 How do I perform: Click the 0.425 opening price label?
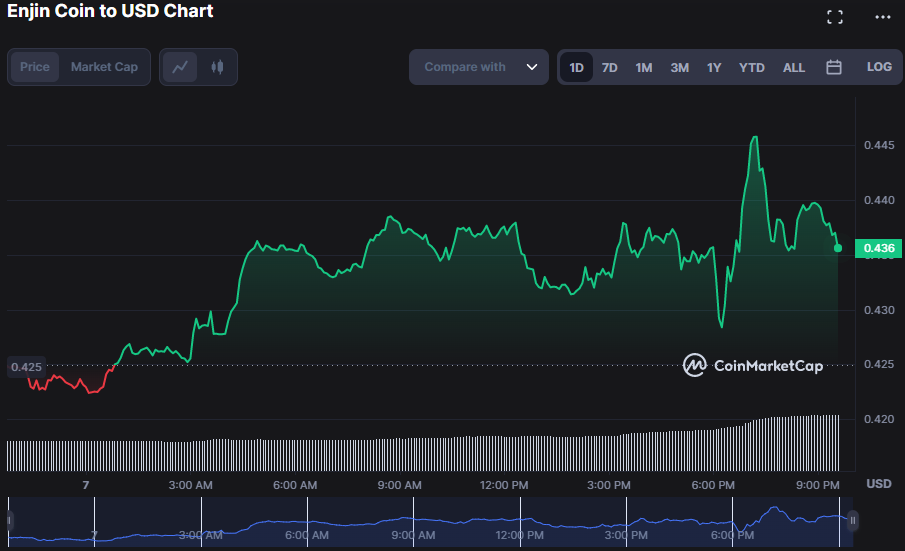click(27, 367)
